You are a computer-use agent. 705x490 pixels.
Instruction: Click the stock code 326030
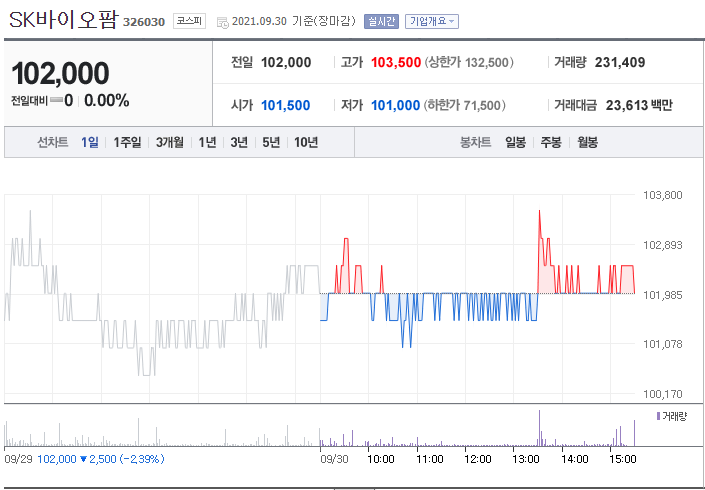144,22
